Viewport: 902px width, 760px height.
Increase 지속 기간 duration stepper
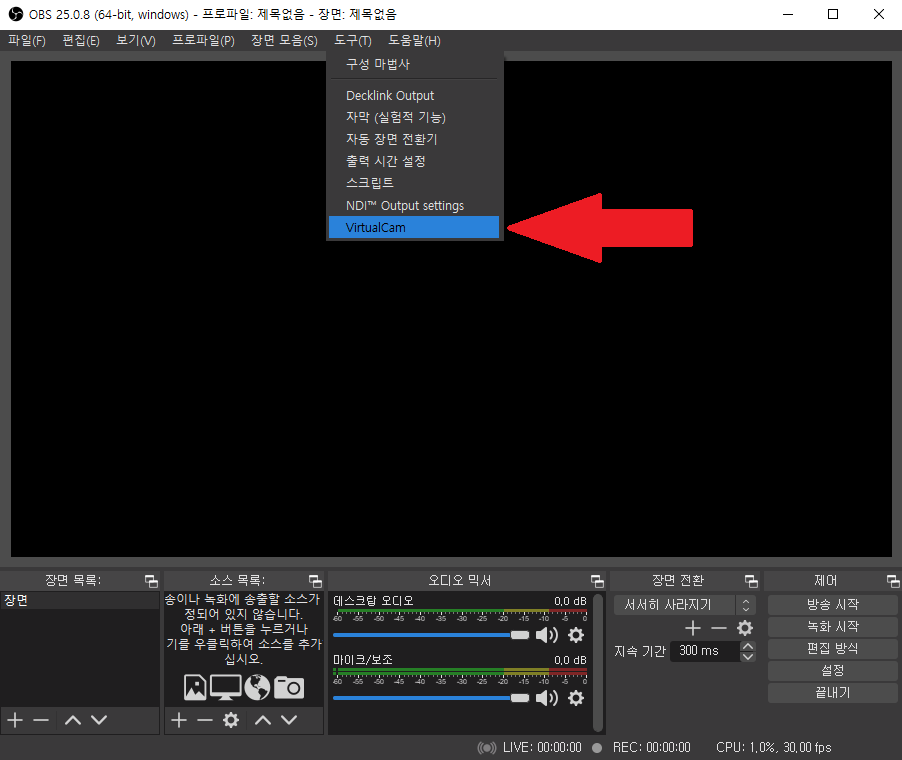click(x=748, y=646)
